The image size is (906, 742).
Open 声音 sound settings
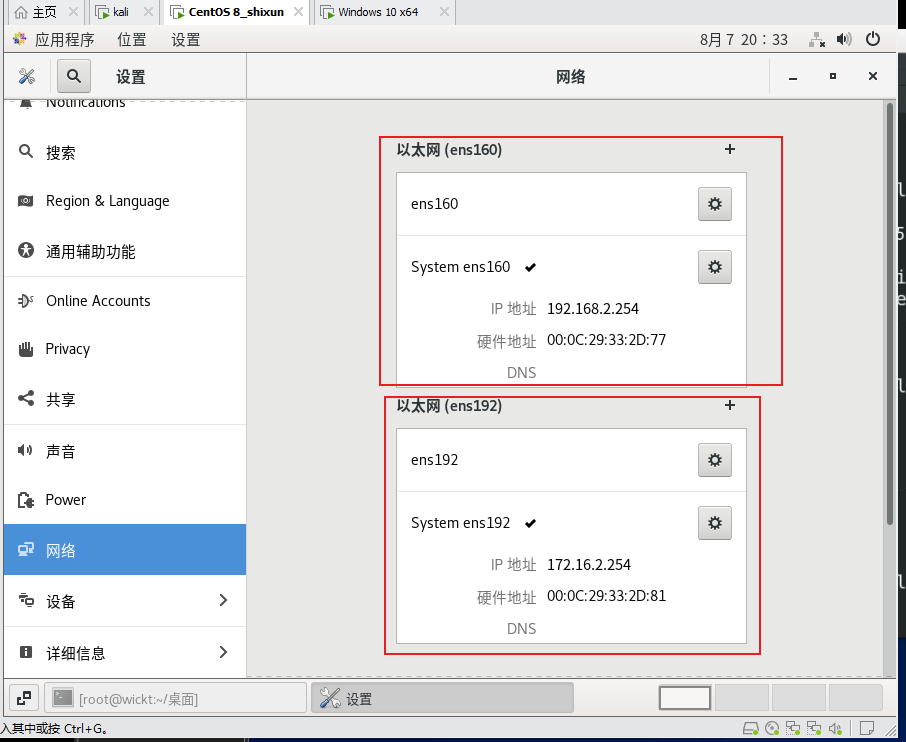click(x=125, y=451)
